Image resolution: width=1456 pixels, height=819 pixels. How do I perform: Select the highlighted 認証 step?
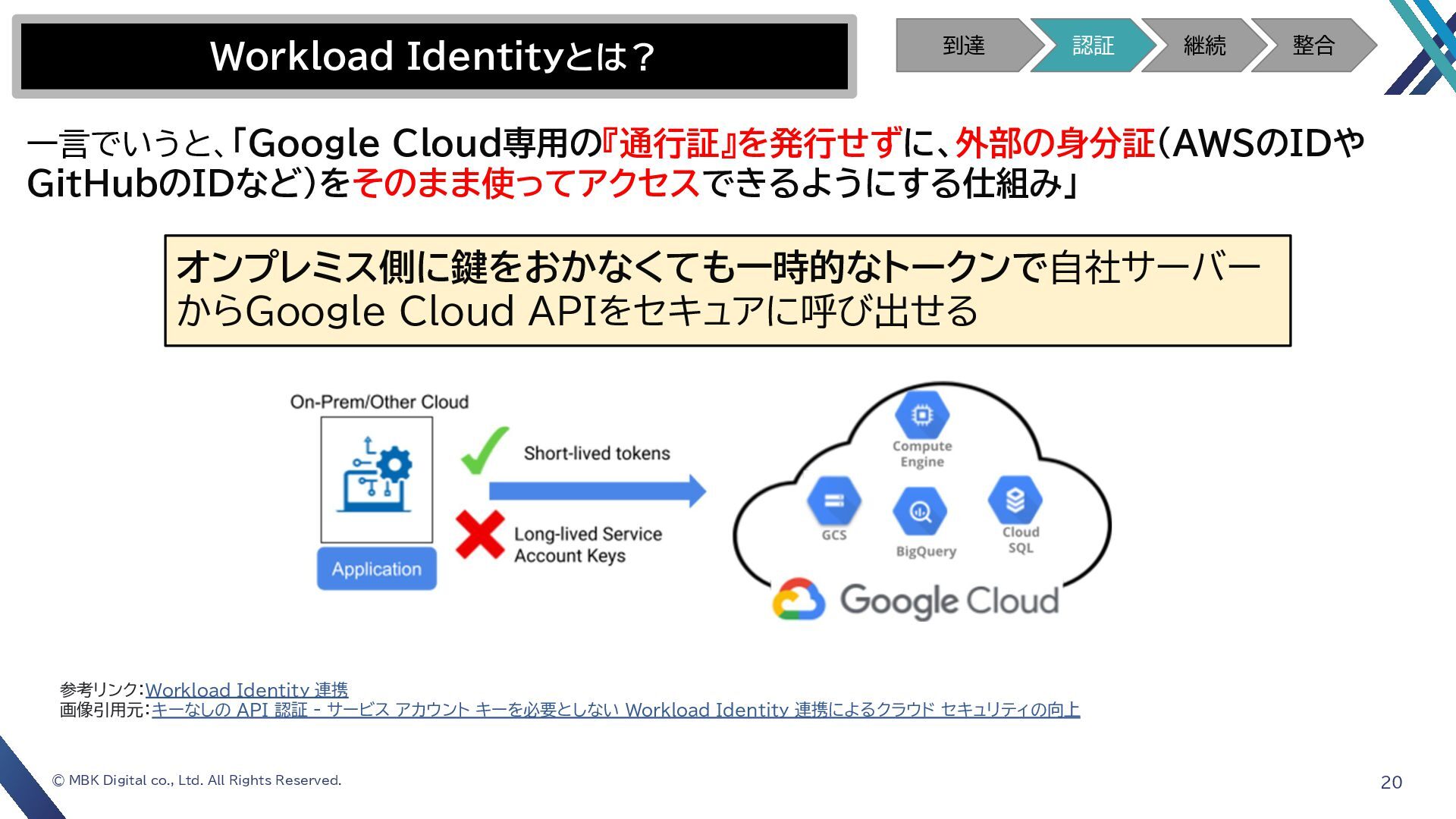pyautogui.click(x=1092, y=45)
